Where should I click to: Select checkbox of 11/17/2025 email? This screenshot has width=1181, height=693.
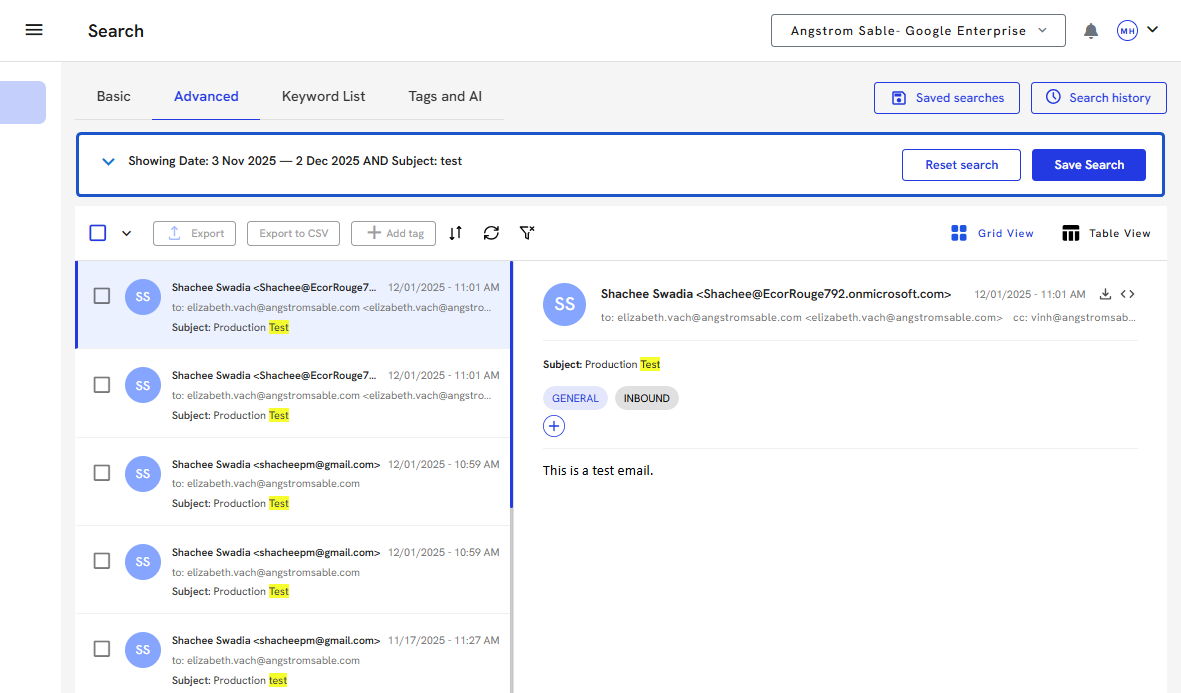coord(102,649)
